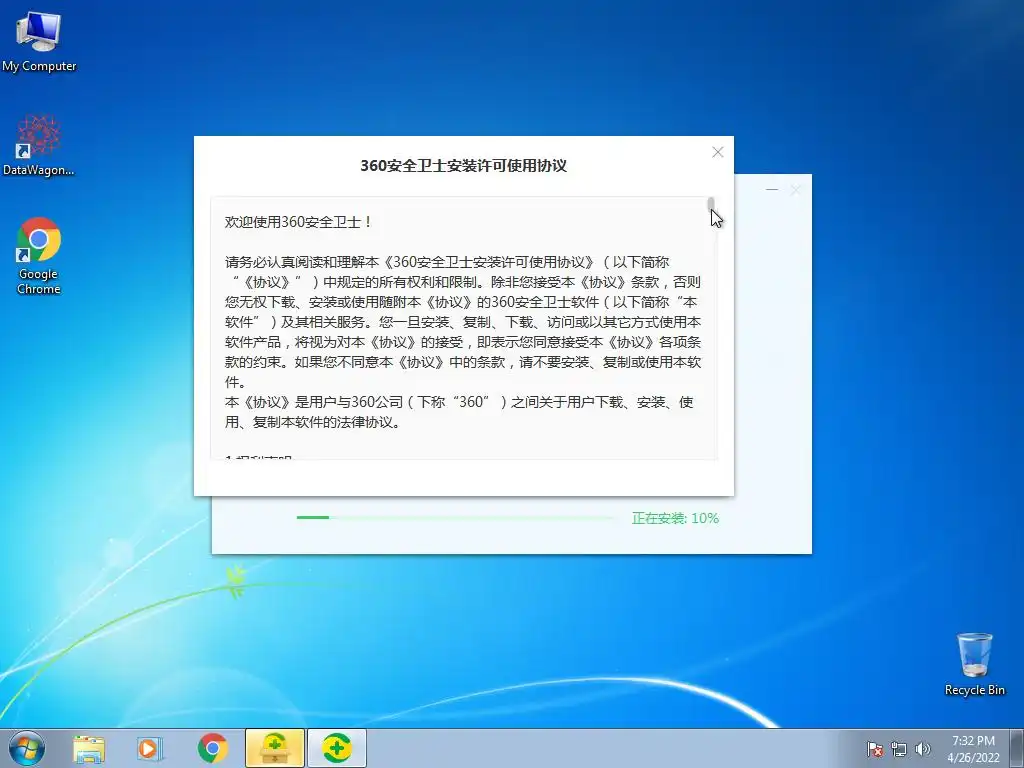Open network status tray icon

tap(899, 749)
